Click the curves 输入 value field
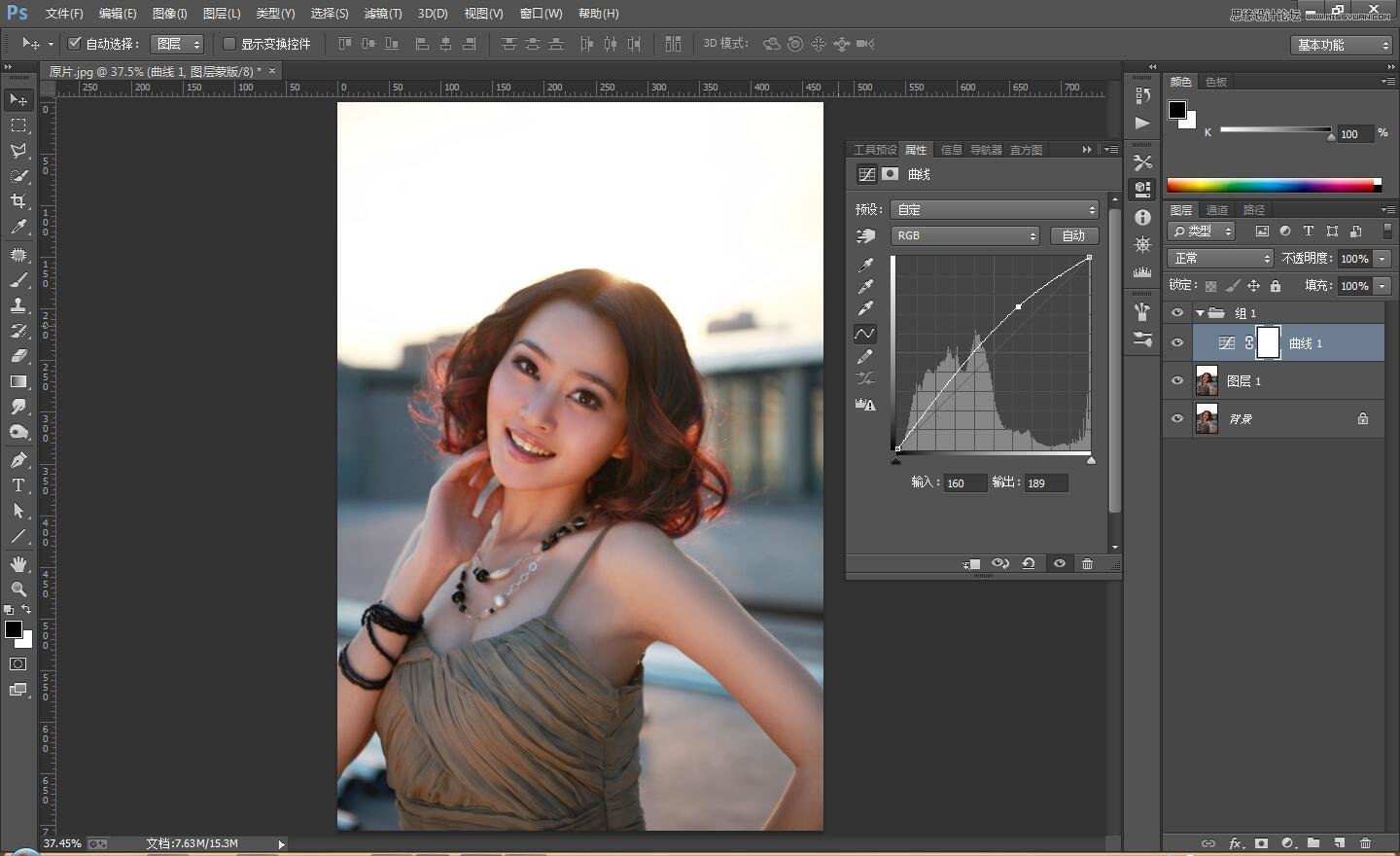Screen dimensions: 1400x856 pos(964,483)
